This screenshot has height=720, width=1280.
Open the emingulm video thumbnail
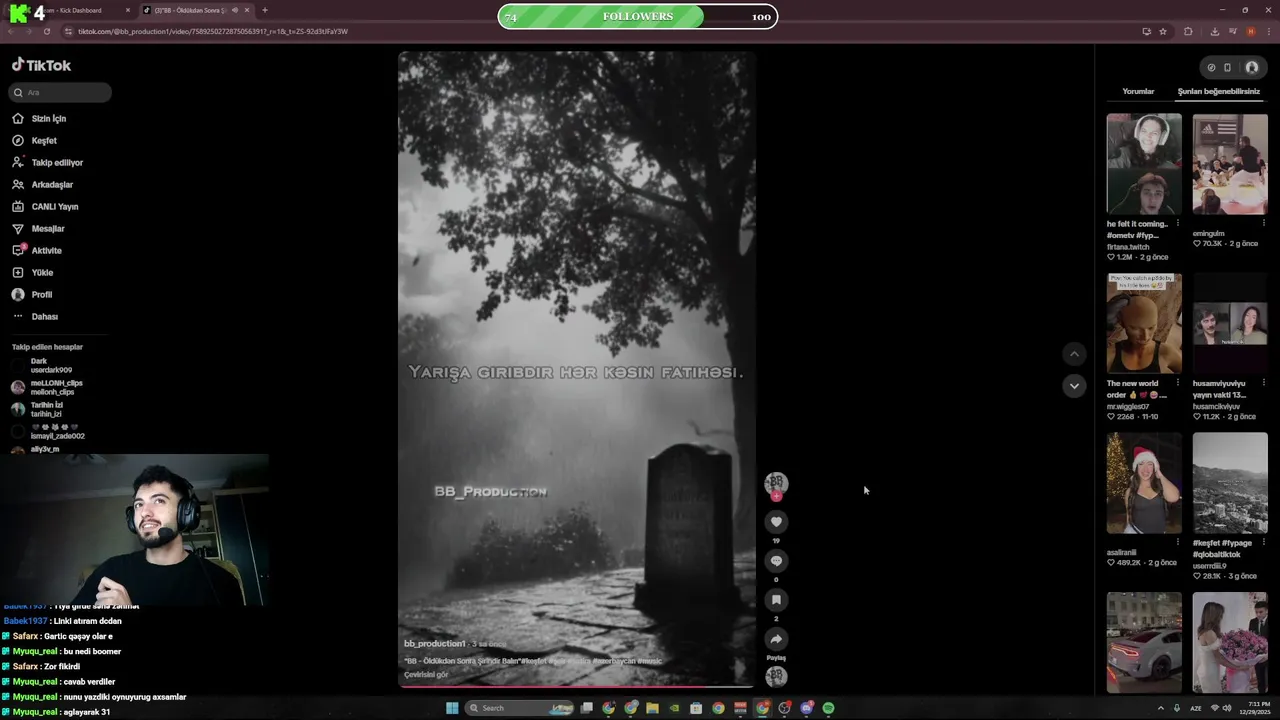click(x=1230, y=164)
